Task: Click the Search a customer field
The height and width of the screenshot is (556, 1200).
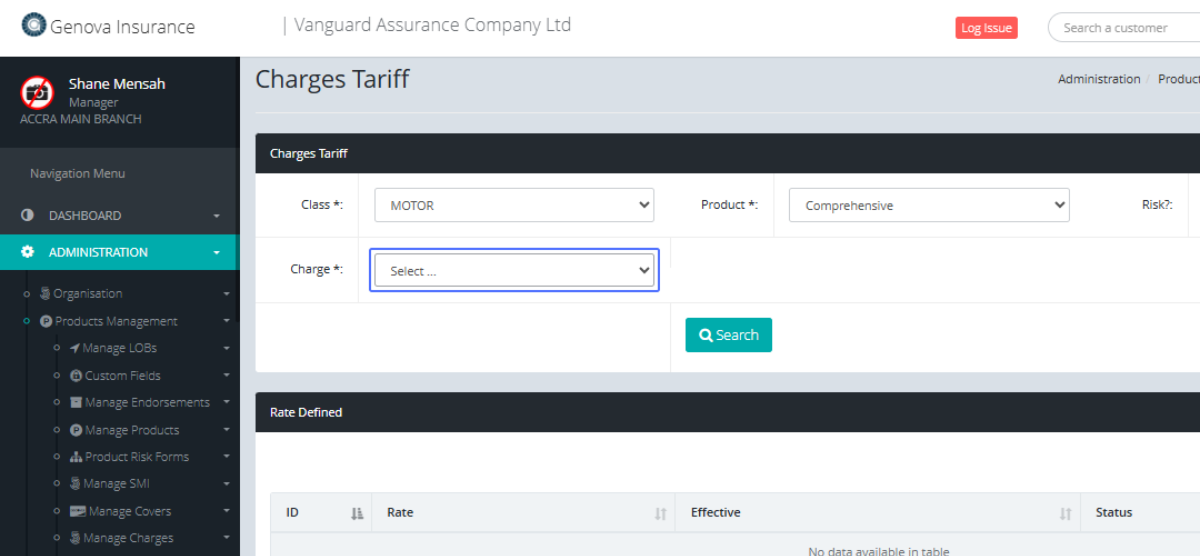Action: [x=1125, y=28]
